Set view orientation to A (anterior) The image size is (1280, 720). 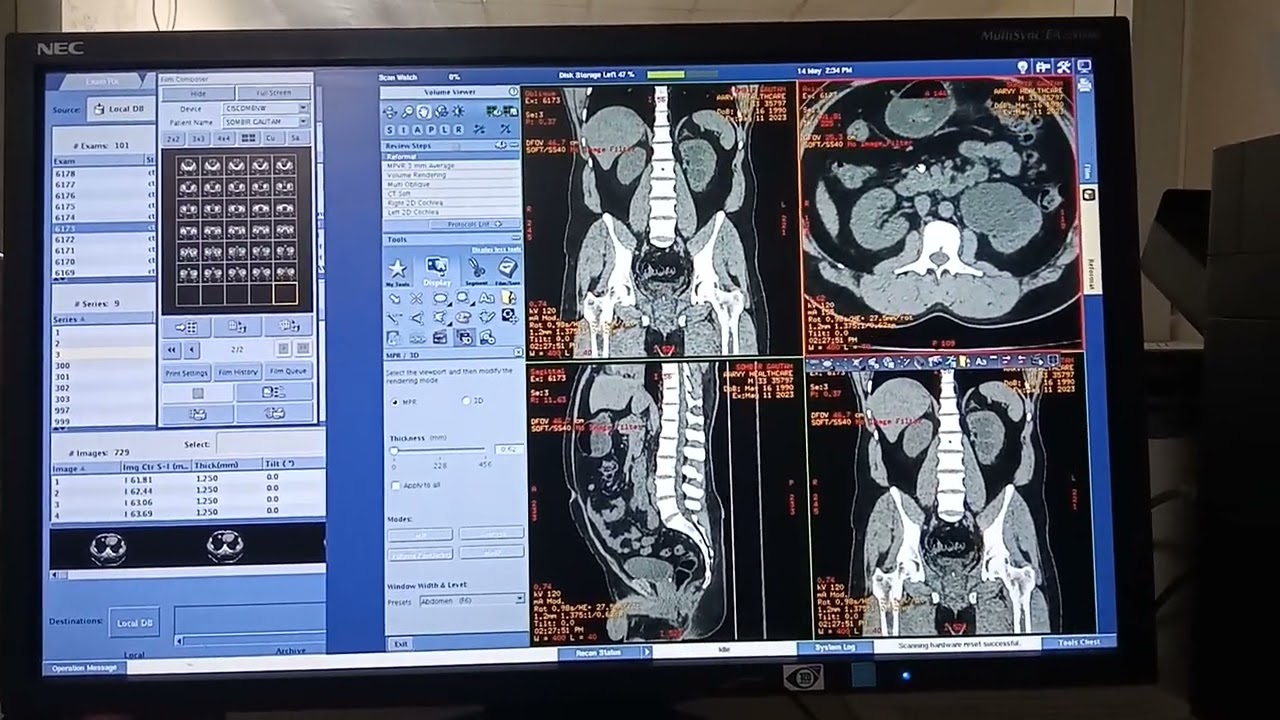tap(417, 130)
